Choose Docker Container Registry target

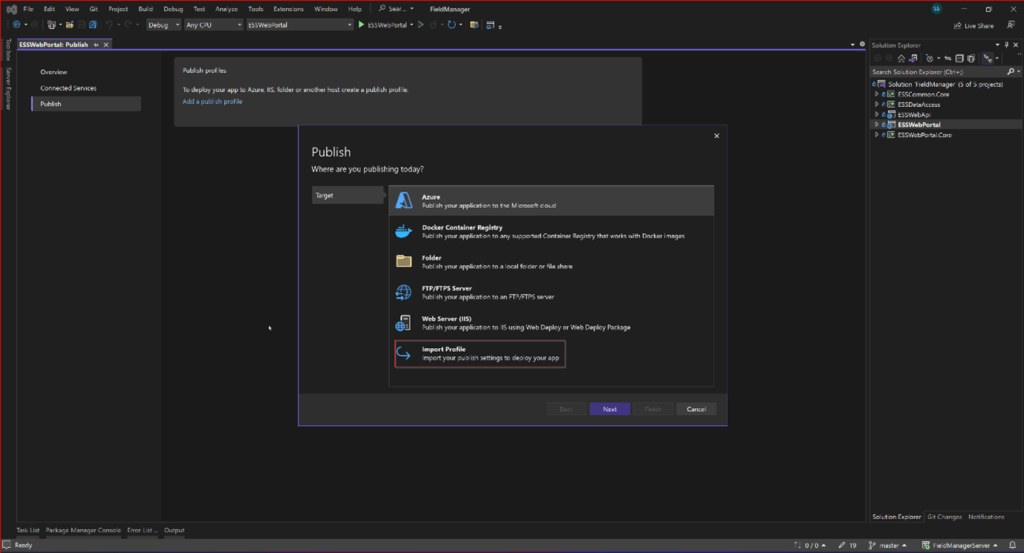pyautogui.click(x=551, y=231)
